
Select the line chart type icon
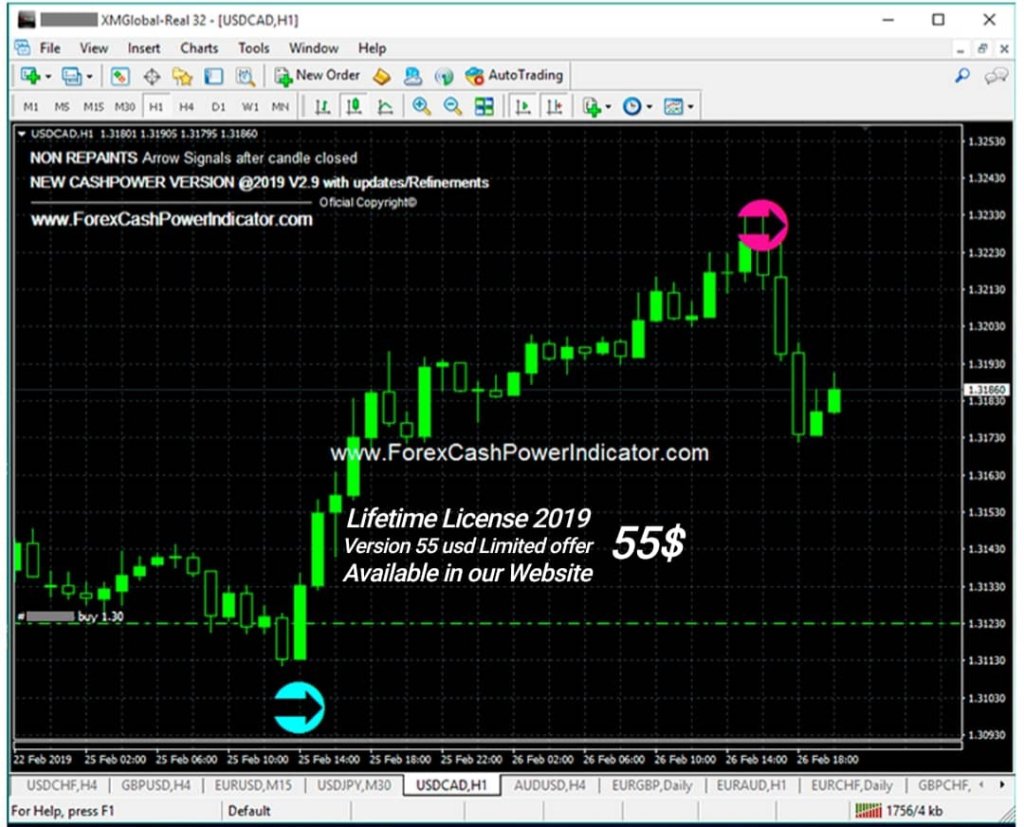(385, 106)
